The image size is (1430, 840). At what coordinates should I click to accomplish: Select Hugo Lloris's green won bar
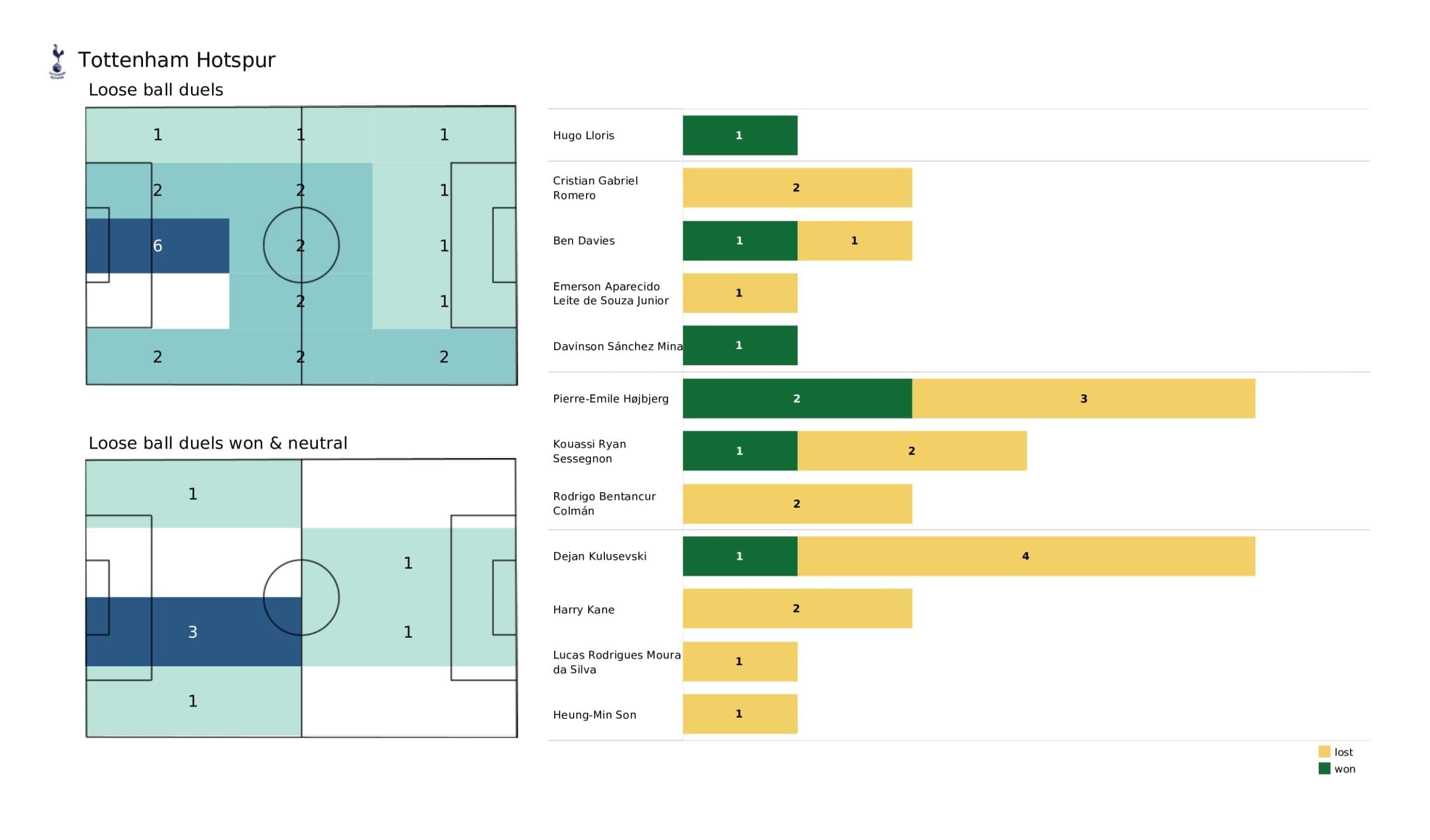[740, 135]
